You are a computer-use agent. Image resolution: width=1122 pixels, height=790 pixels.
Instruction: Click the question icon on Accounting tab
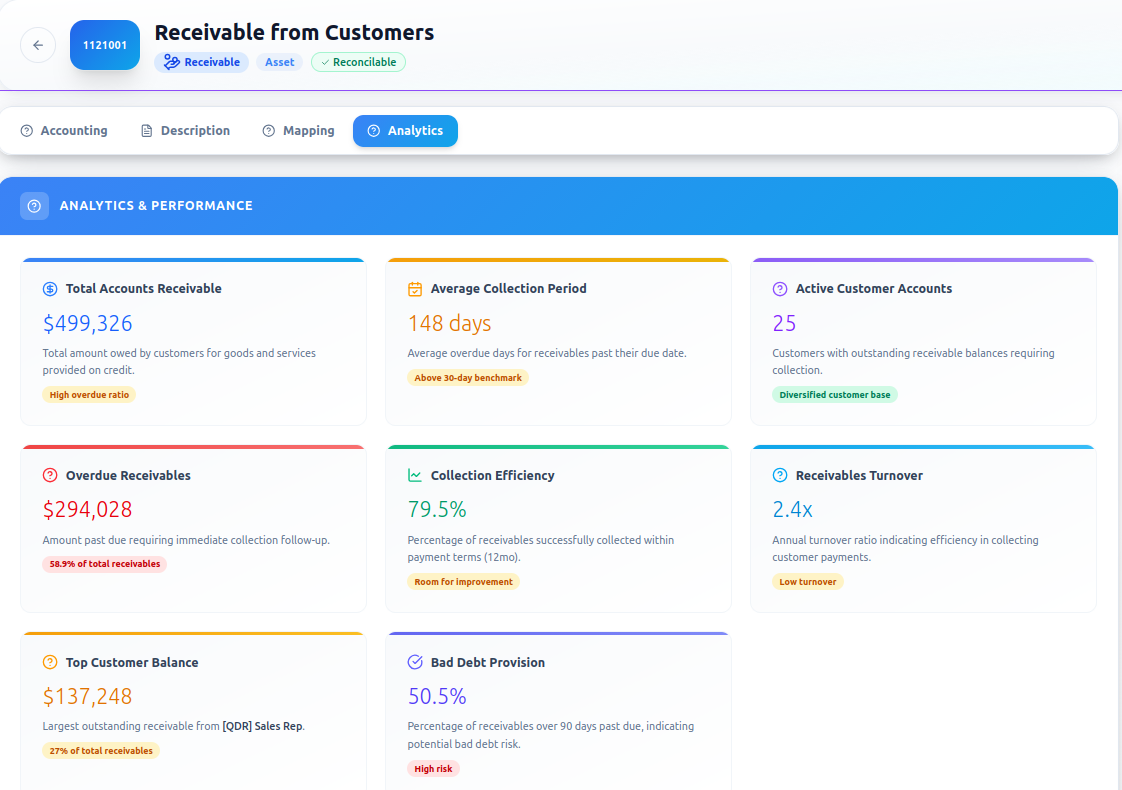(26, 131)
